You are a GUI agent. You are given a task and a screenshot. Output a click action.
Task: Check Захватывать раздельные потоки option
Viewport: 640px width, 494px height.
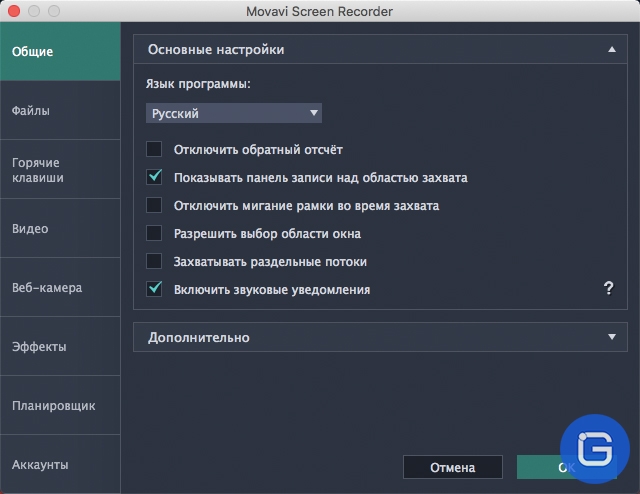[154, 261]
